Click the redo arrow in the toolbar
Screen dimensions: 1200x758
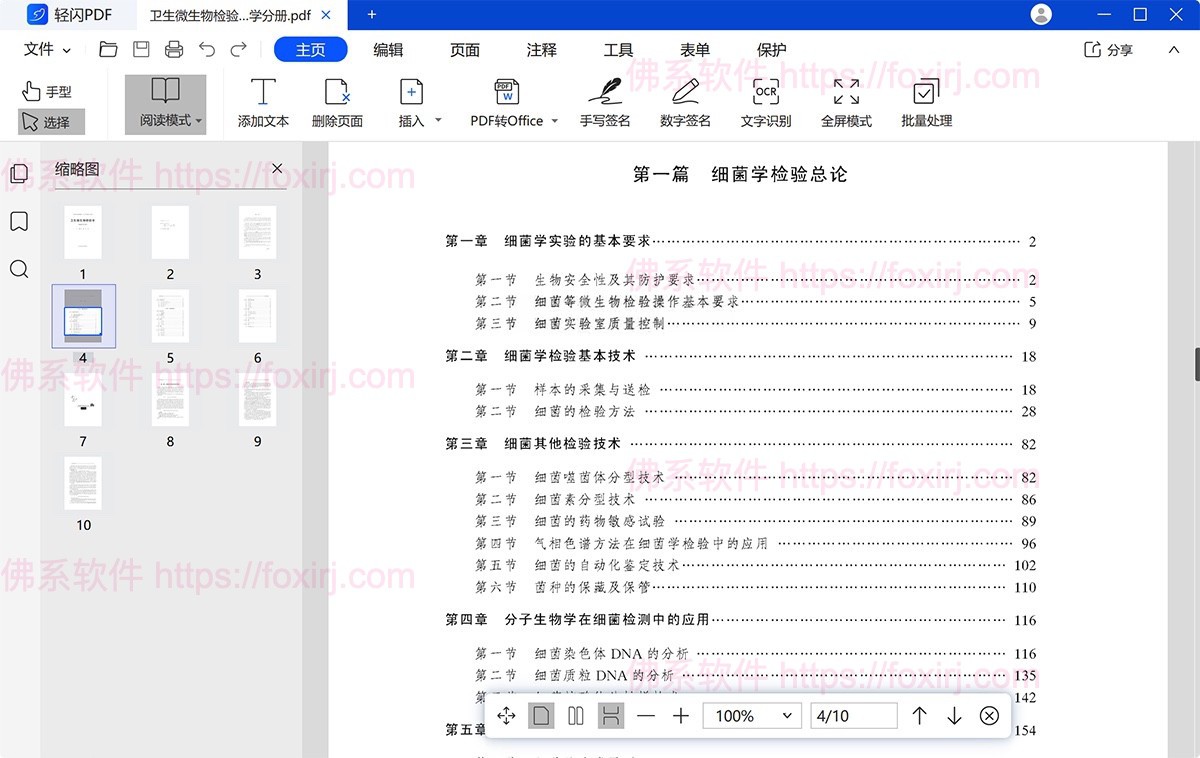coord(237,48)
